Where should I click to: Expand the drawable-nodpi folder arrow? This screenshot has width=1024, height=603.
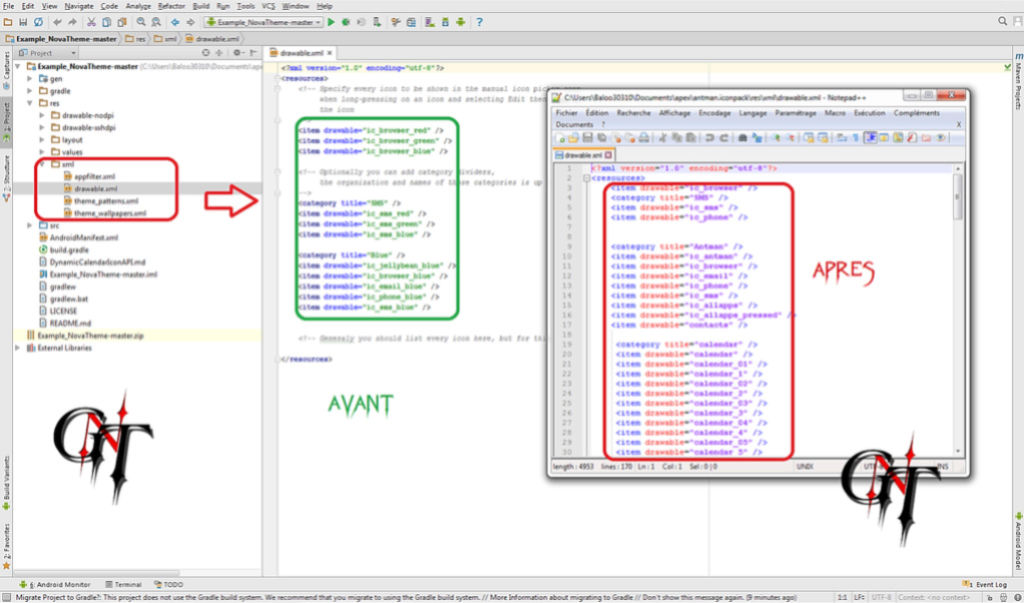coord(42,115)
